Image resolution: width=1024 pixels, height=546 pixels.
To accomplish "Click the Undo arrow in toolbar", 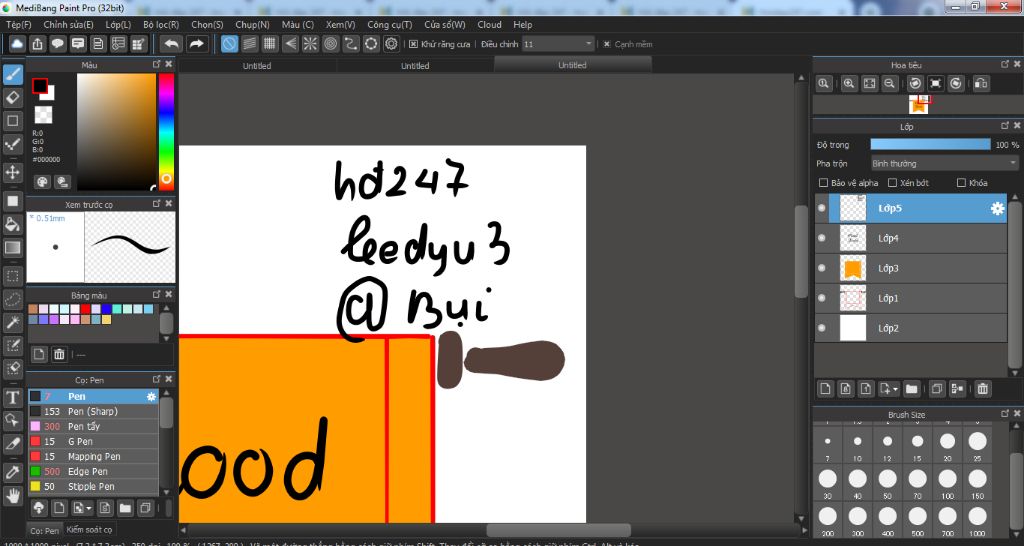I will tap(172, 44).
